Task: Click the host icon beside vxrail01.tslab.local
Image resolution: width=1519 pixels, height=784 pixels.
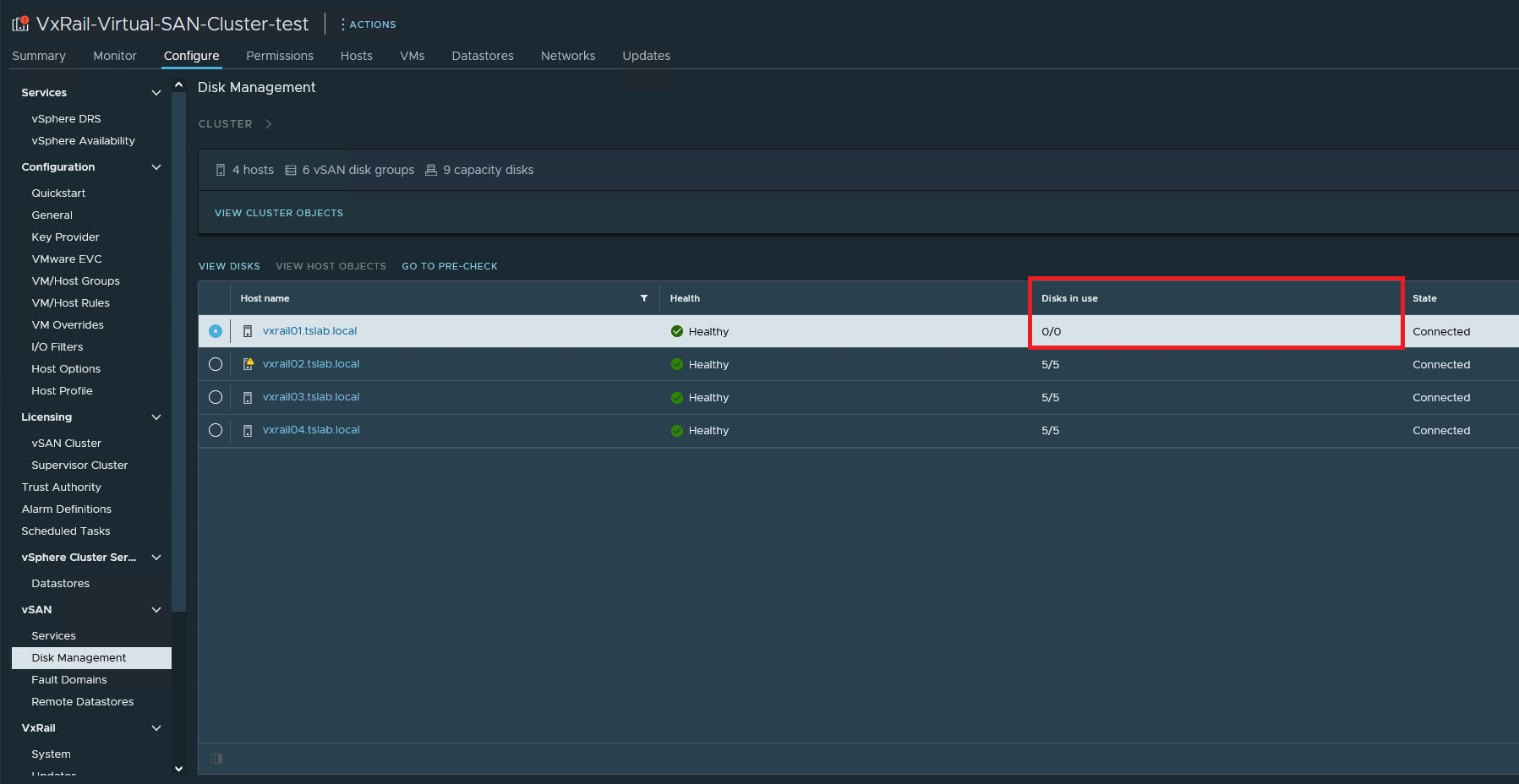Action: click(x=247, y=331)
